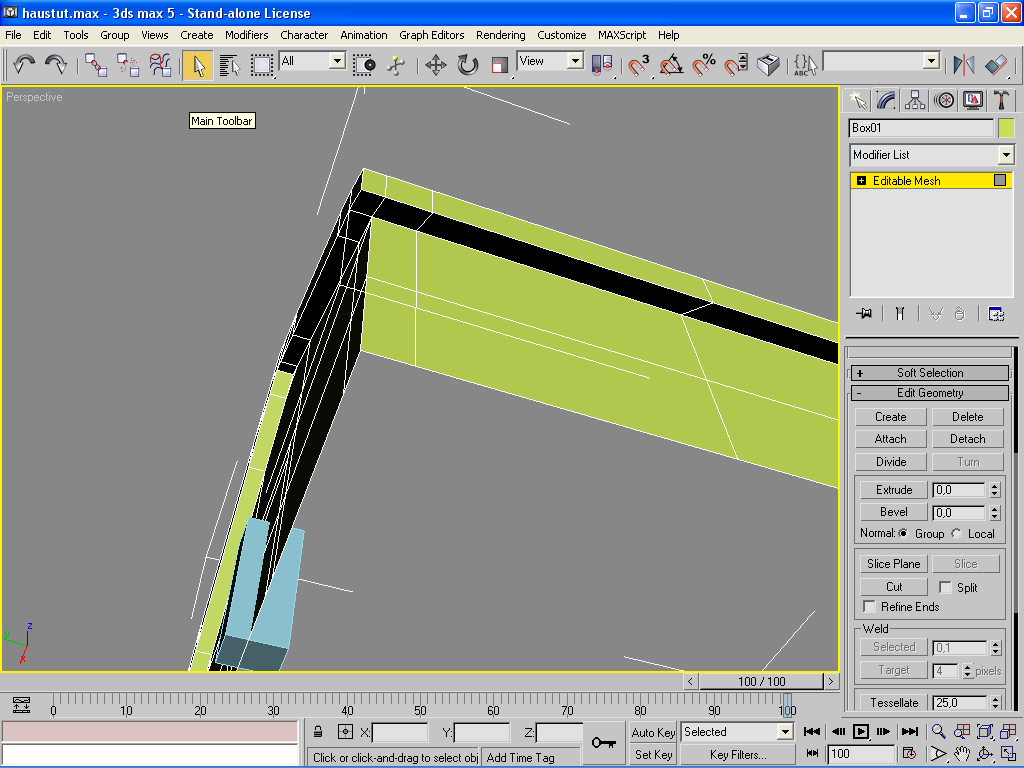Open the Rendering menu
This screenshot has width=1024, height=768.
[500, 35]
